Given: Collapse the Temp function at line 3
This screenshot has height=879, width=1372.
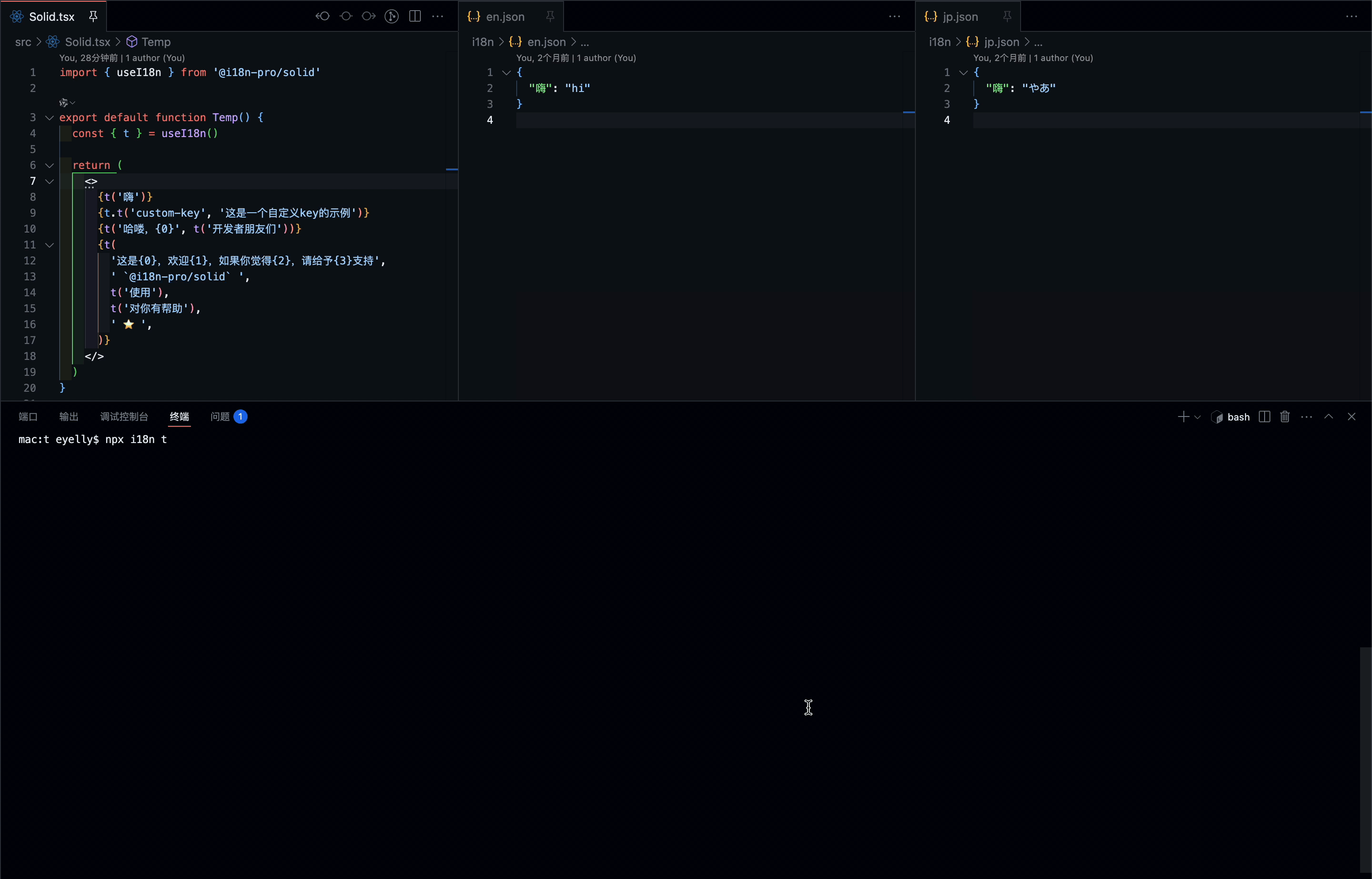Looking at the screenshot, I should coord(50,118).
